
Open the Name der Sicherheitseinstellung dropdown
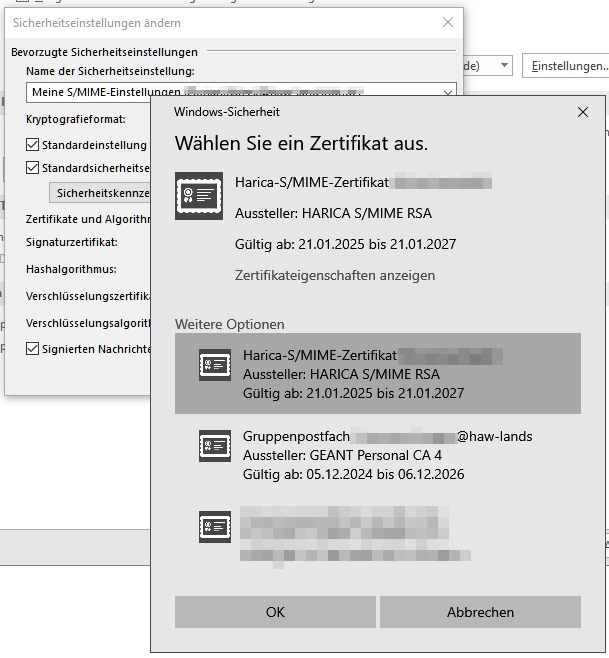click(x=447, y=92)
